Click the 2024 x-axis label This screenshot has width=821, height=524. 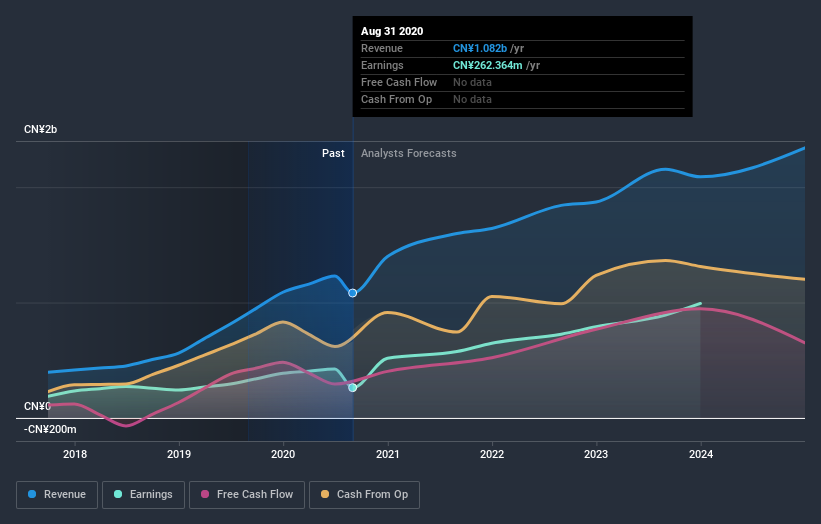pos(701,454)
